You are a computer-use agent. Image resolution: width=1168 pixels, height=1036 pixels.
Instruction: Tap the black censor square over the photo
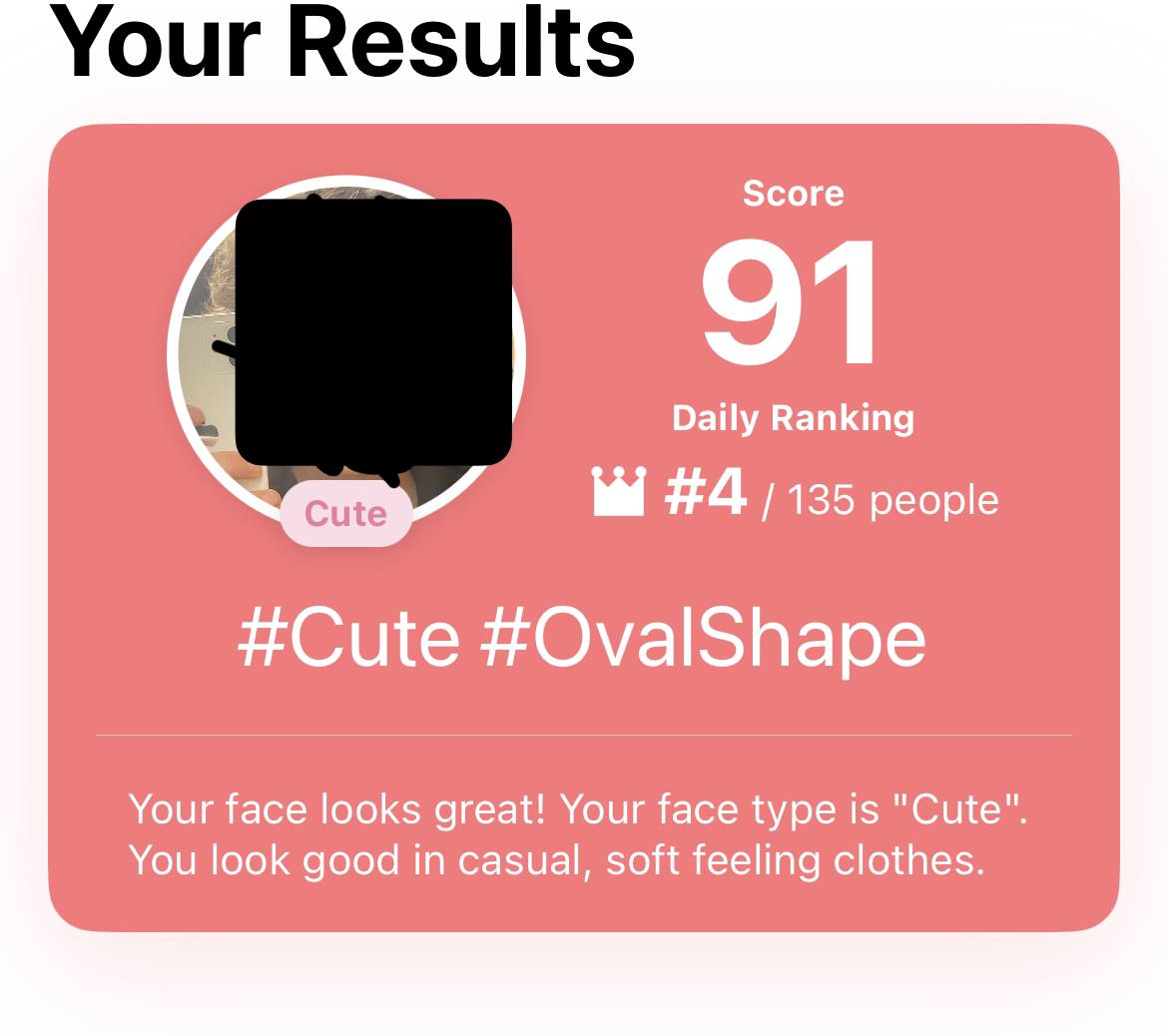coord(374,333)
